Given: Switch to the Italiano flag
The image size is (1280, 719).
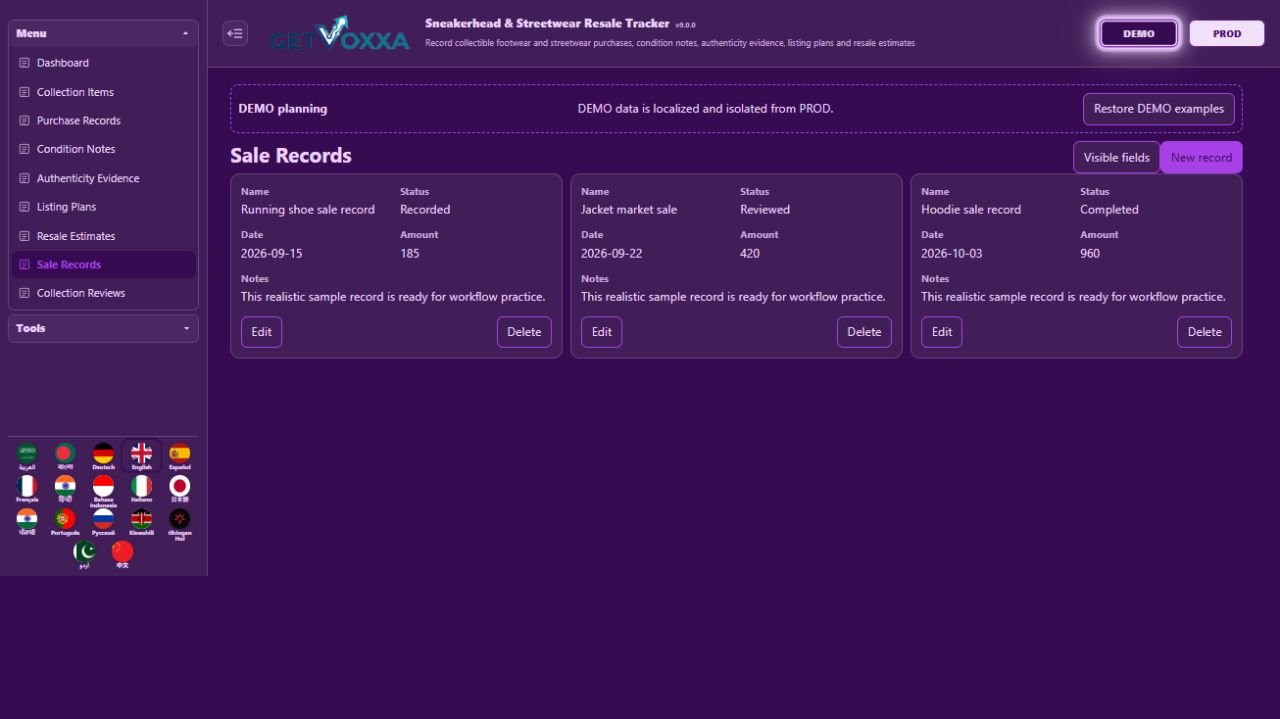Looking at the screenshot, I should 142,489.
